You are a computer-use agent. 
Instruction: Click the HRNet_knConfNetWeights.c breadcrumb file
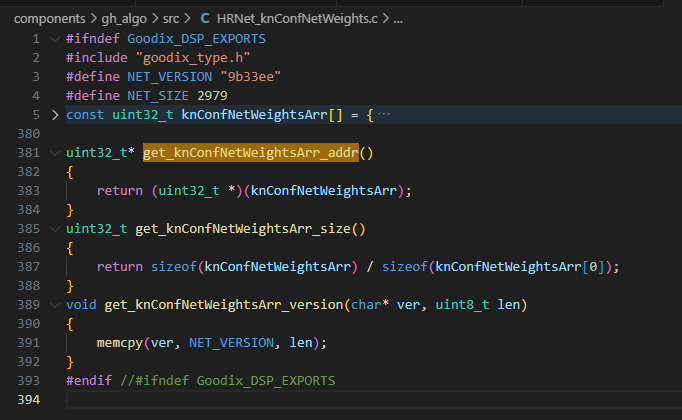coord(297,19)
